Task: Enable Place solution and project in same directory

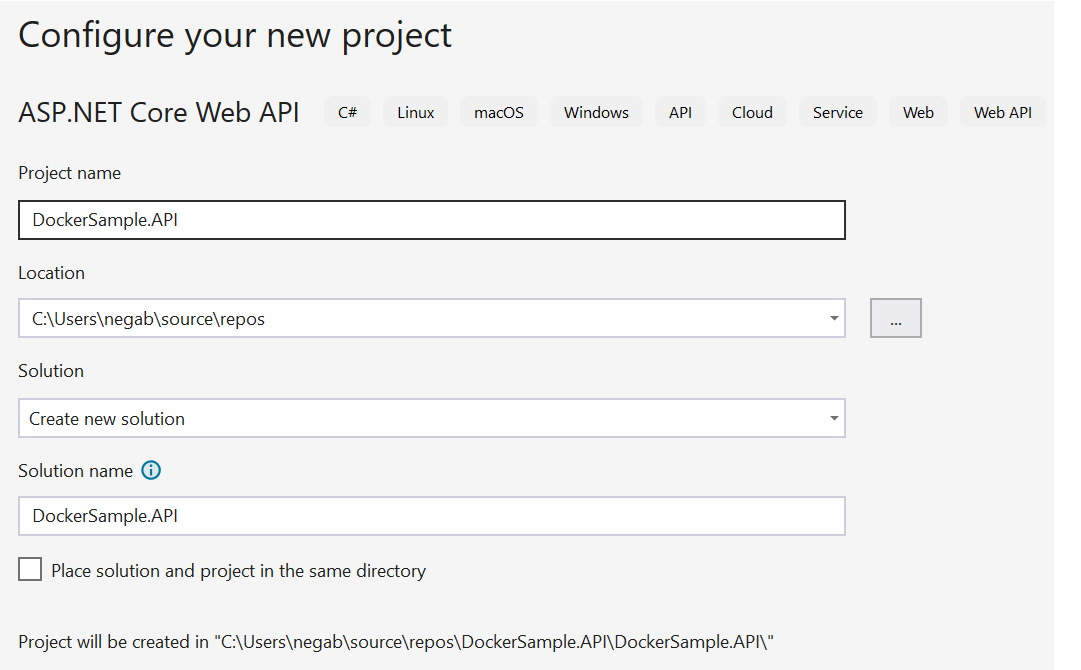Action: click(x=30, y=569)
